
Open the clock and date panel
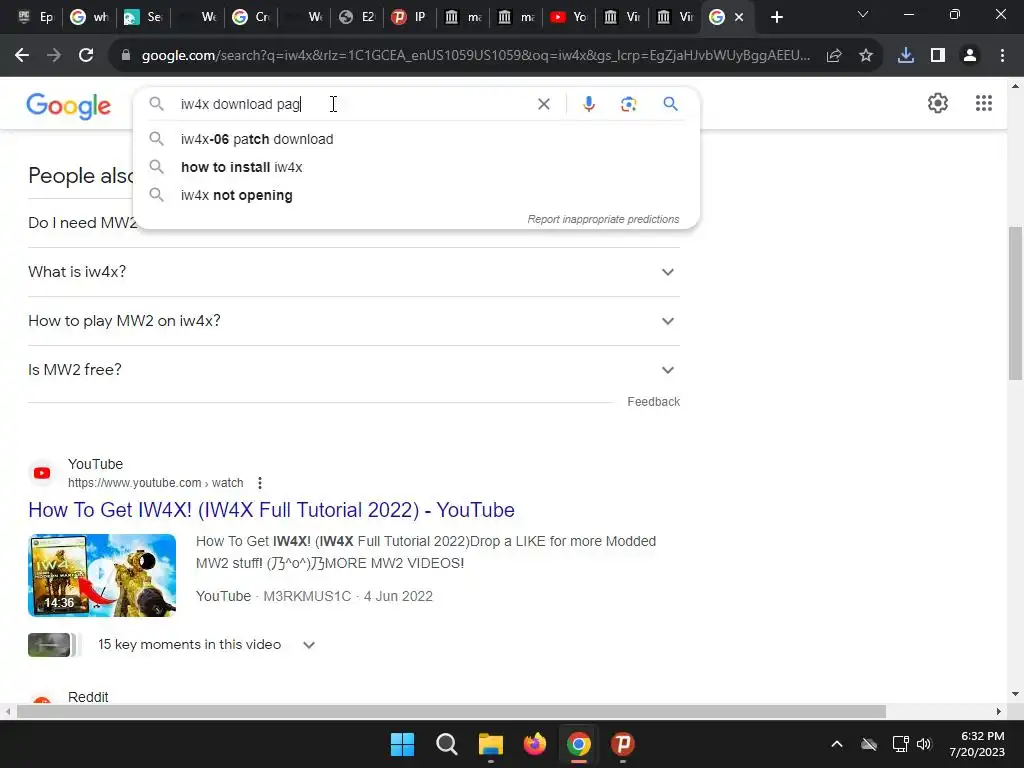tap(977, 744)
